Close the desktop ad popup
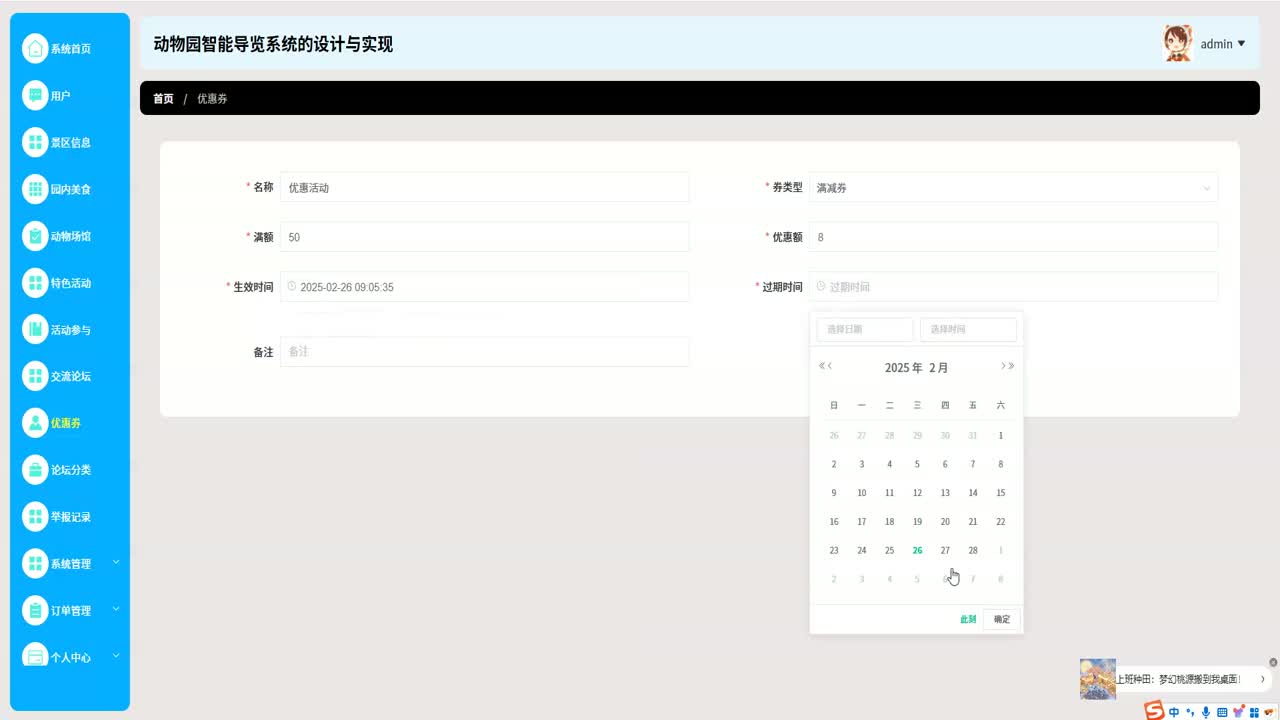The height and width of the screenshot is (720, 1280). coord(1273,662)
